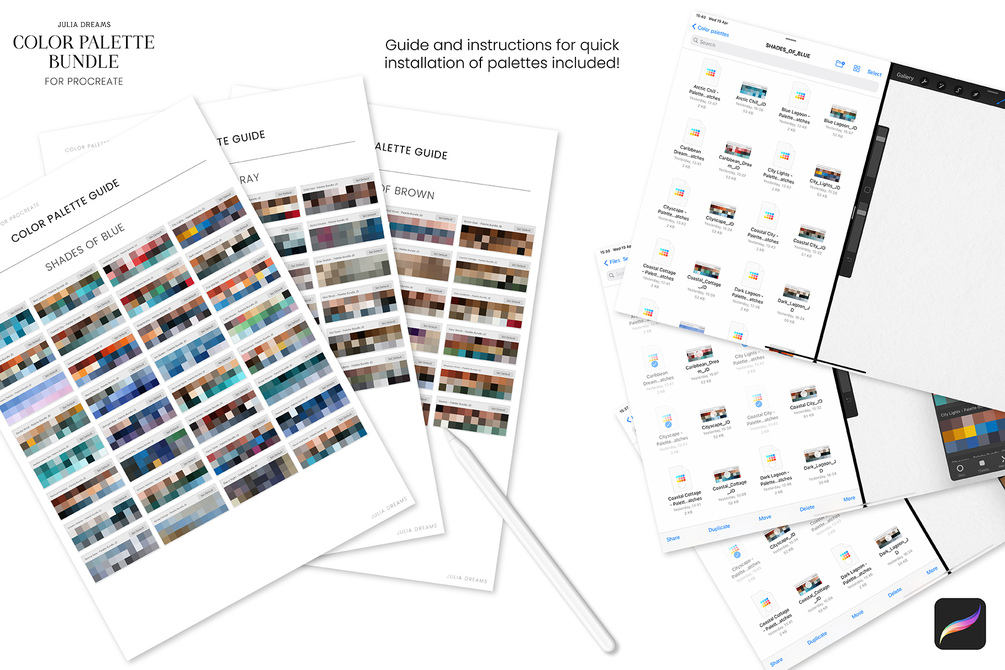Screen dimensions: 1005x670
Task: Tap Select button in top Files screen
Action: pos(874,72)
